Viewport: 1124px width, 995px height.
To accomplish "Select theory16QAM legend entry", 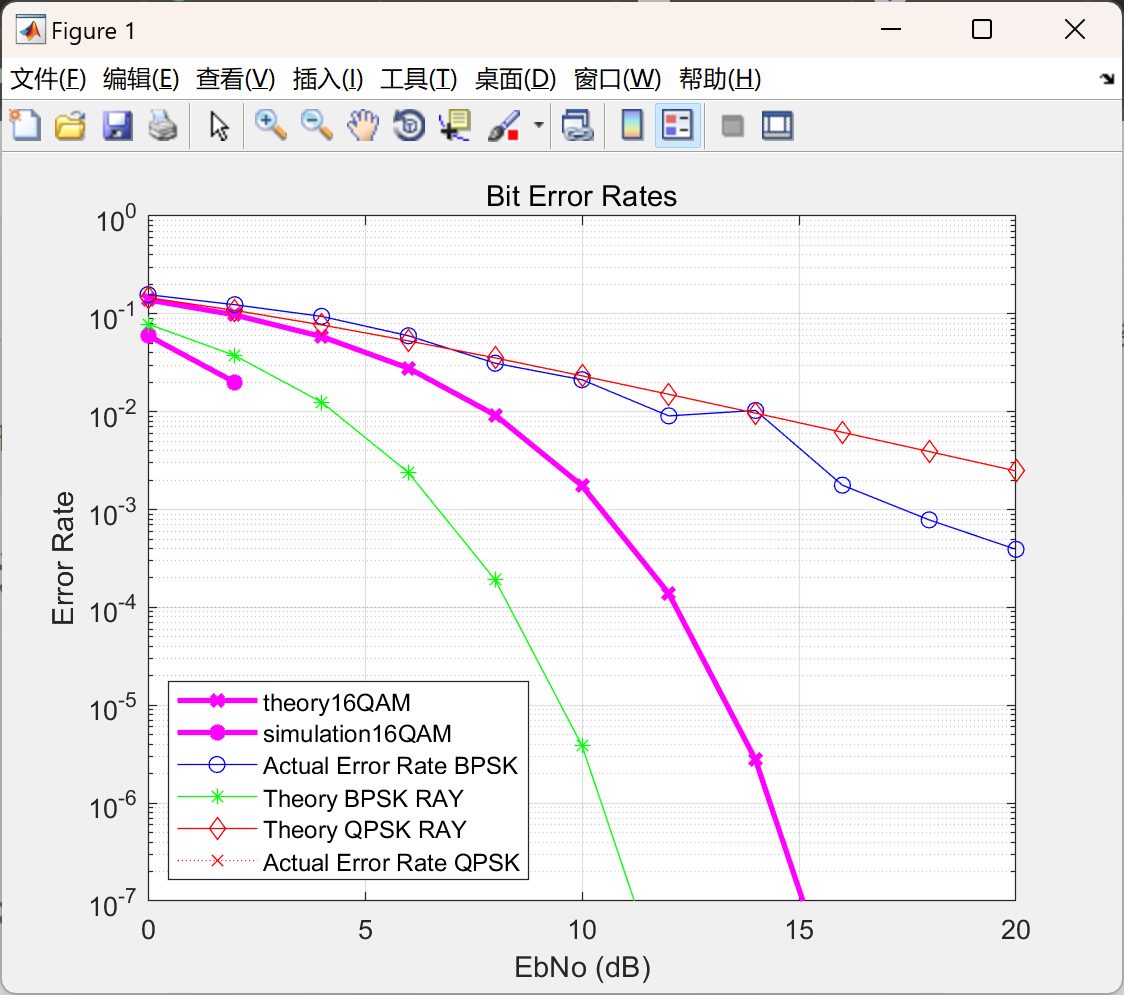I will pos(336,703).
